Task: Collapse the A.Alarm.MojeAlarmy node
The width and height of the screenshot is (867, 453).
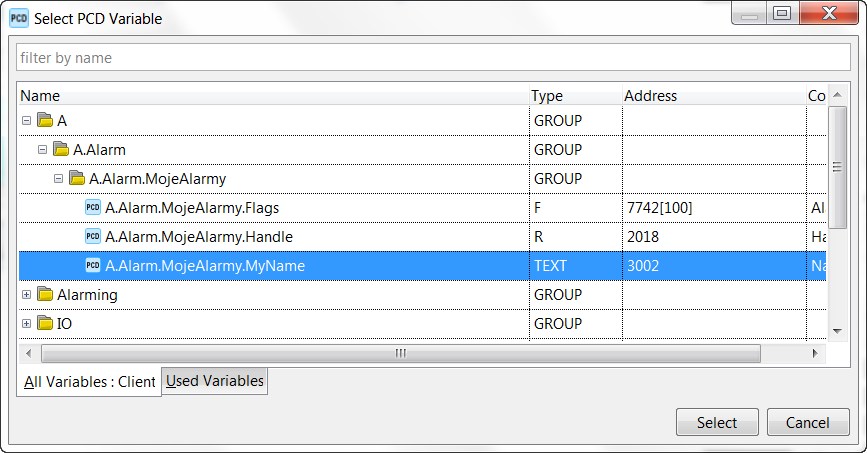Action: (58, 179)
